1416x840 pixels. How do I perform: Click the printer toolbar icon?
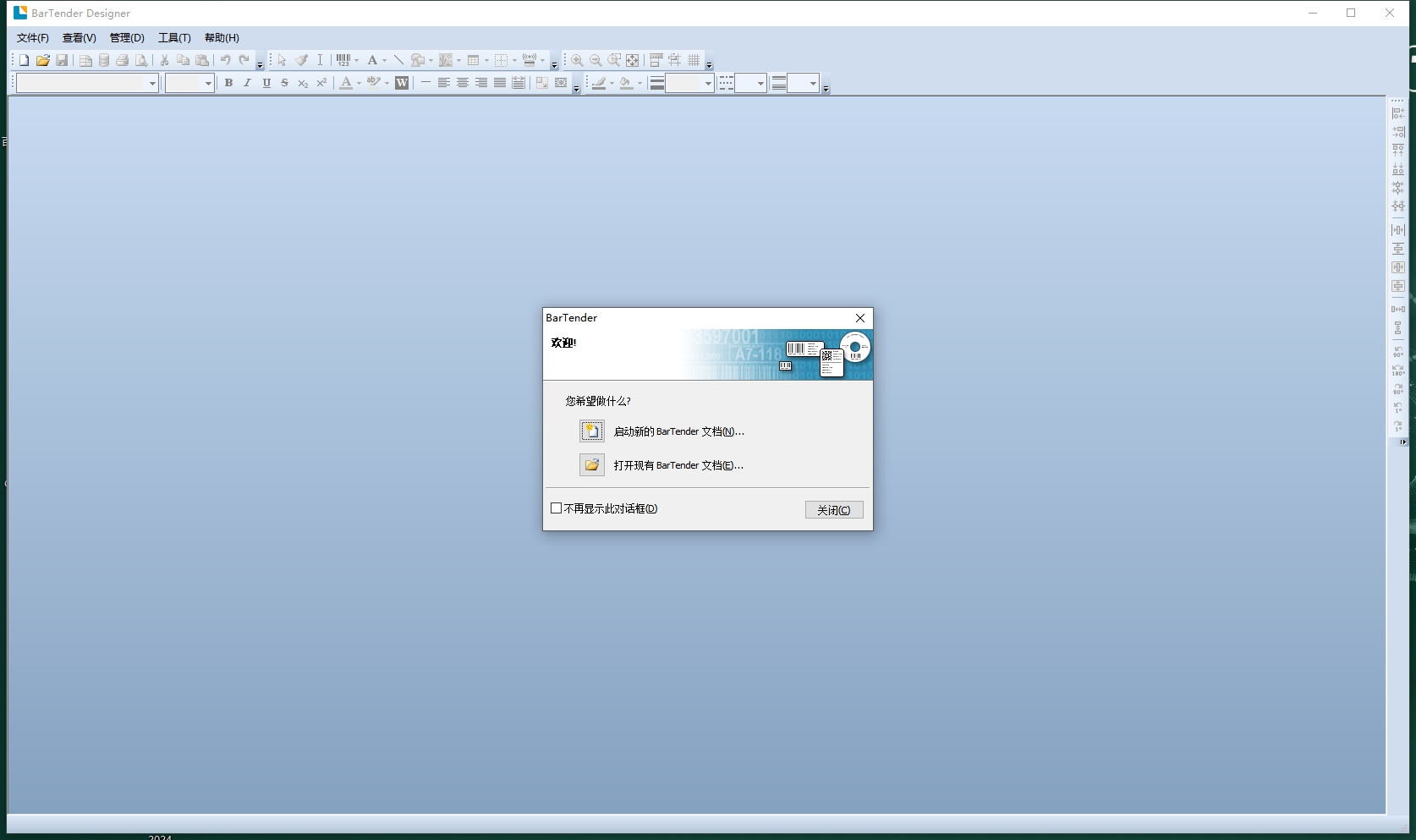coord(123,60)
